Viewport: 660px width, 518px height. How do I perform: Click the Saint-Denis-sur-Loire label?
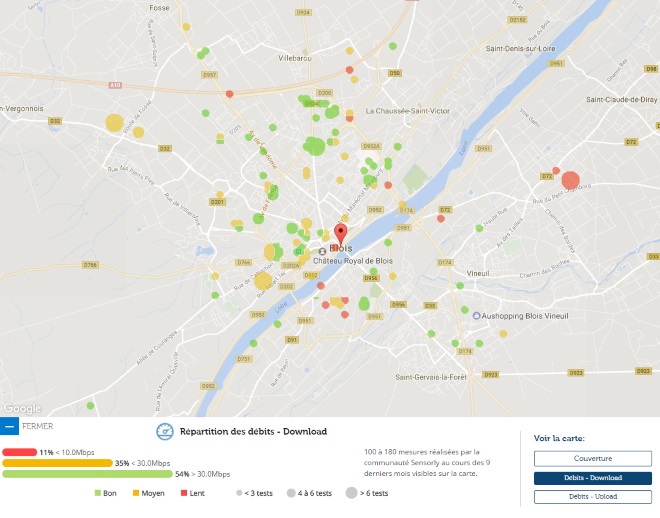(520, 48)
